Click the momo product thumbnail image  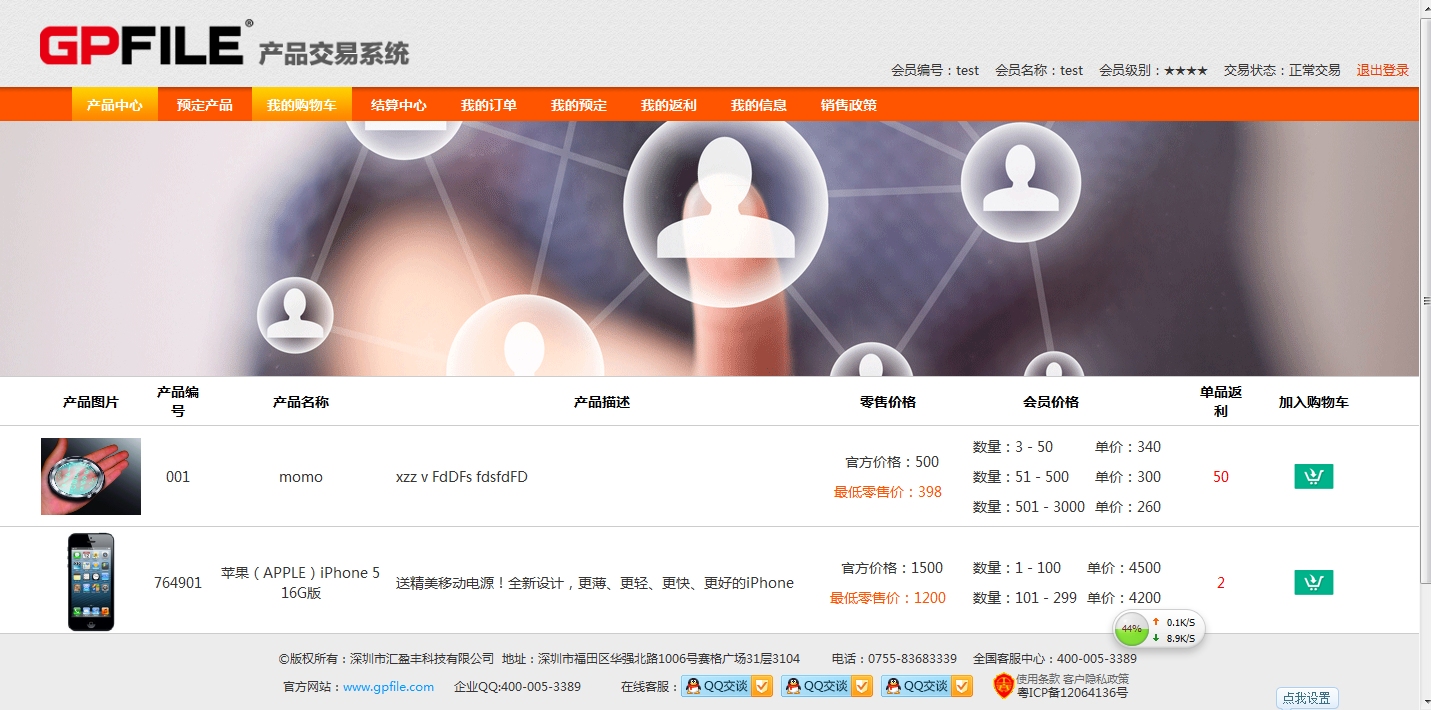pos(90,476)
